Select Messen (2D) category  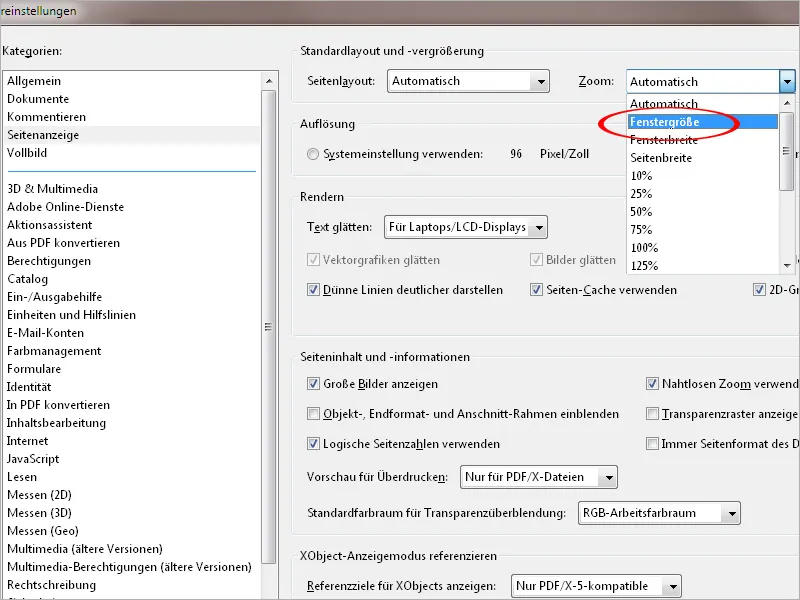point(39,495)
